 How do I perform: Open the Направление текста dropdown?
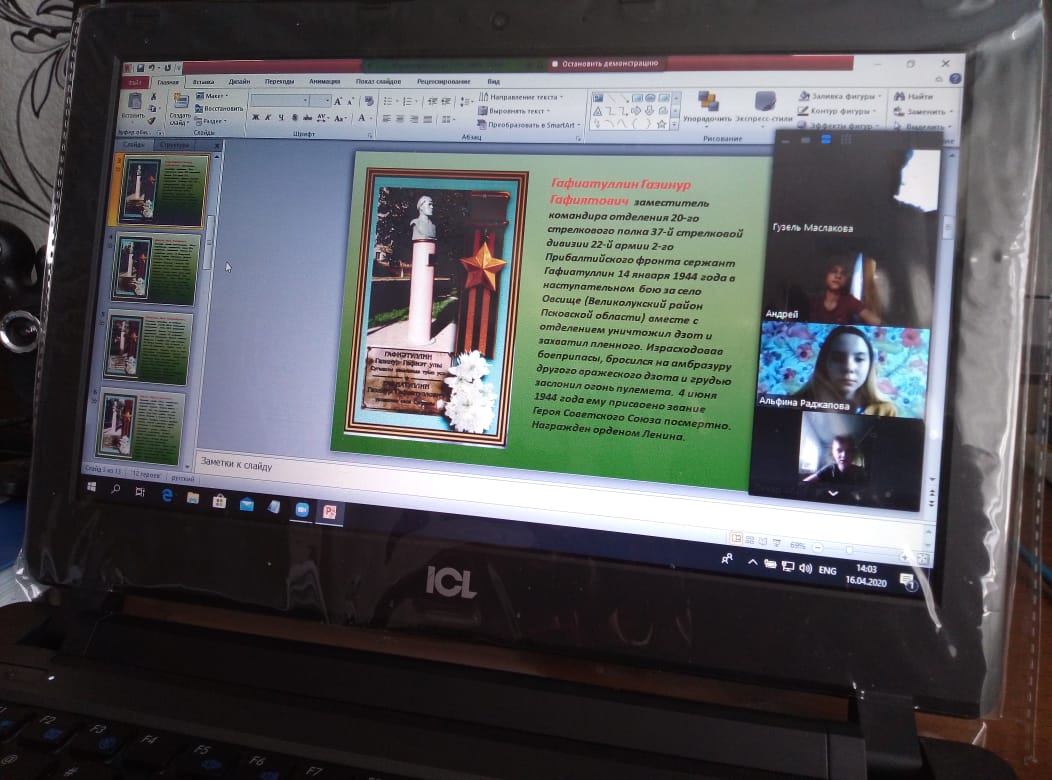[x=520, y=97]
